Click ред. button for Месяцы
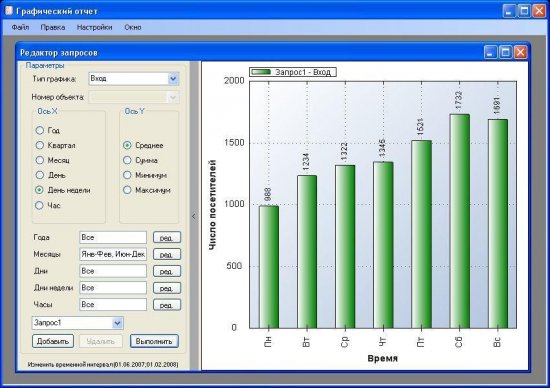The width and height of the screenshot is (550, 388). [167, 254]
